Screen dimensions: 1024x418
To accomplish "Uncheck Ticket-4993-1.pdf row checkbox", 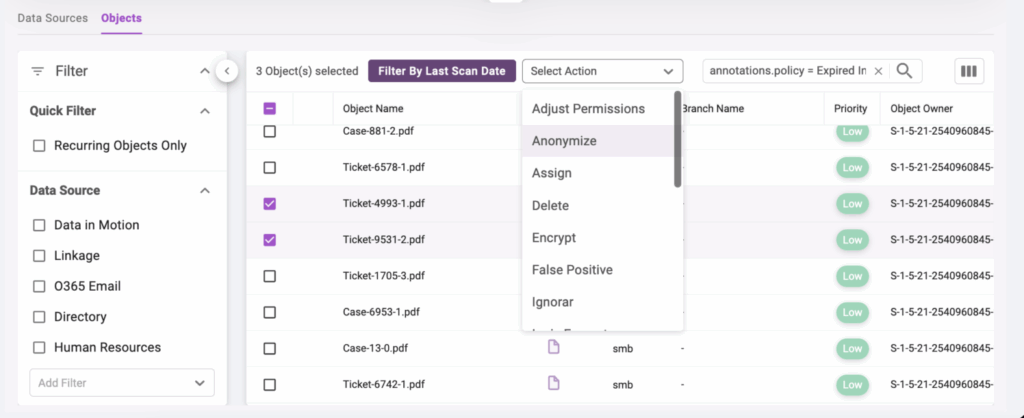I will click(x=269, y=204).
